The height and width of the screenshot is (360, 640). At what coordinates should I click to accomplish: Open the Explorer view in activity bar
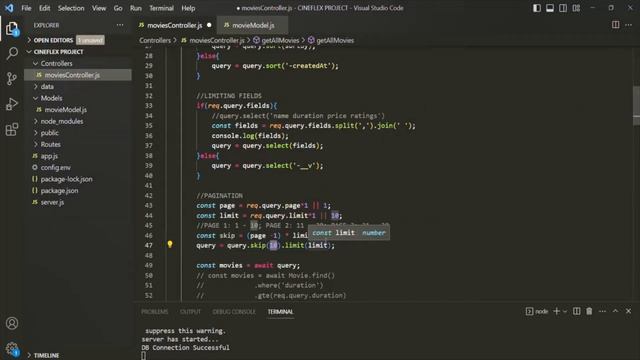point(12,29)
